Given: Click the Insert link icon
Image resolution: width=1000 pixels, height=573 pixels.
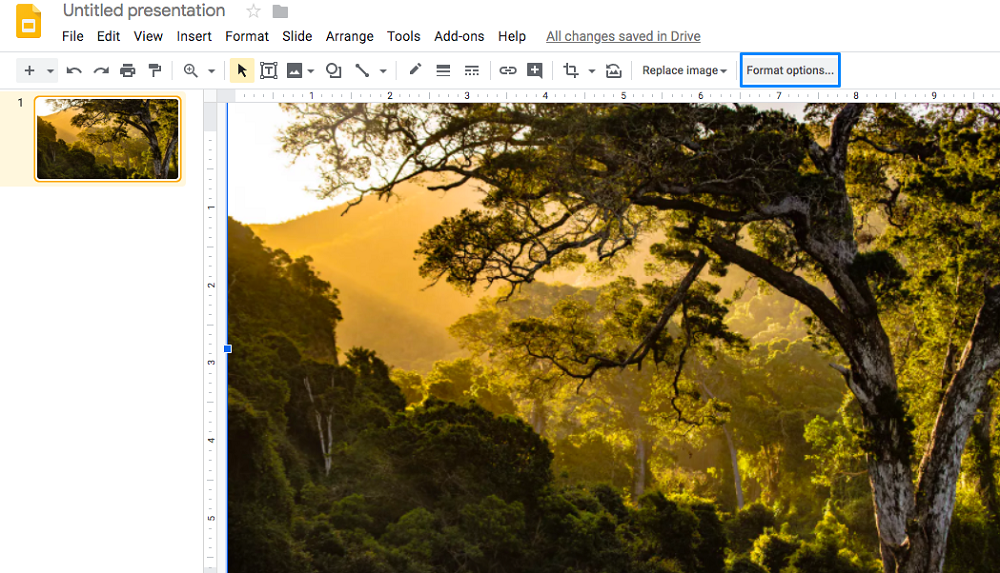Looking at the screenshot, I should (508, 71).
